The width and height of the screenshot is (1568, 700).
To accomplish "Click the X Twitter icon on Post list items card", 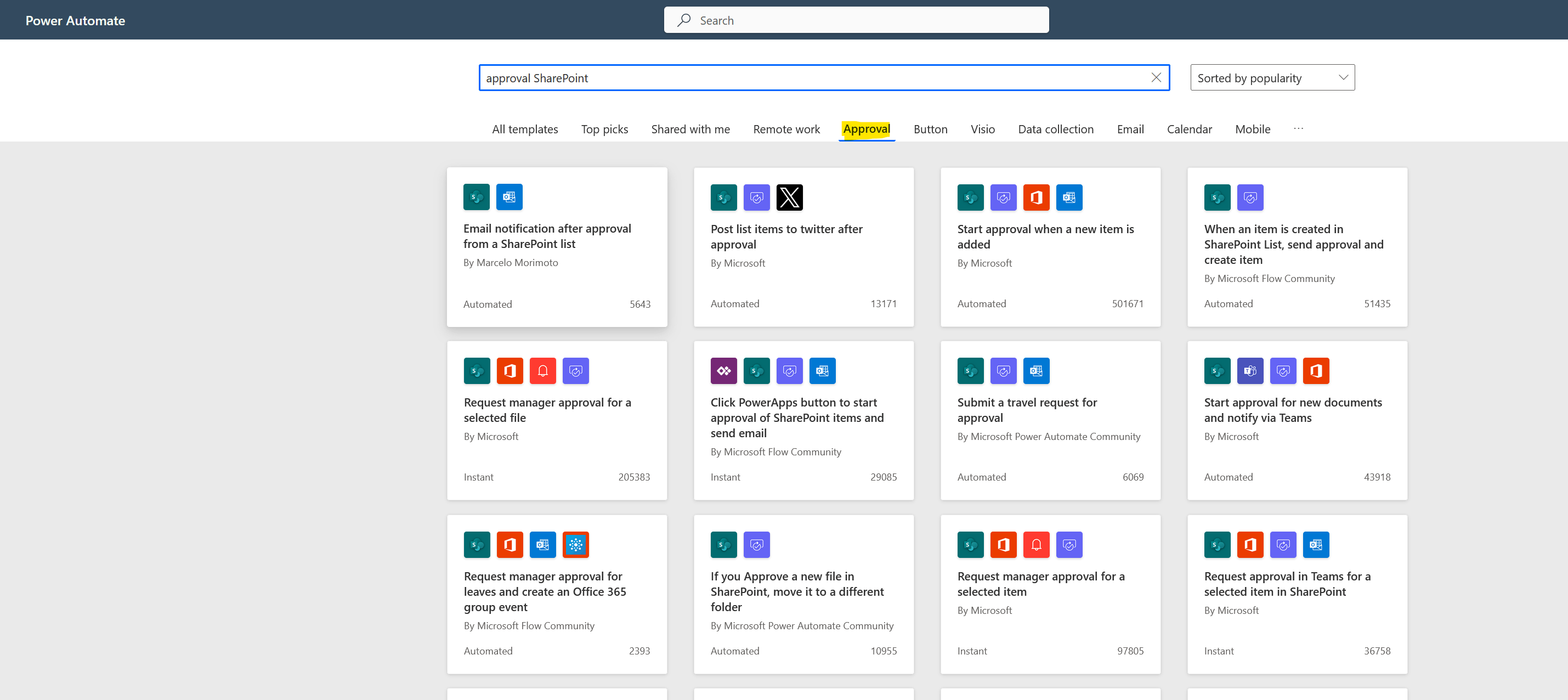I will (x=789, y=197).
